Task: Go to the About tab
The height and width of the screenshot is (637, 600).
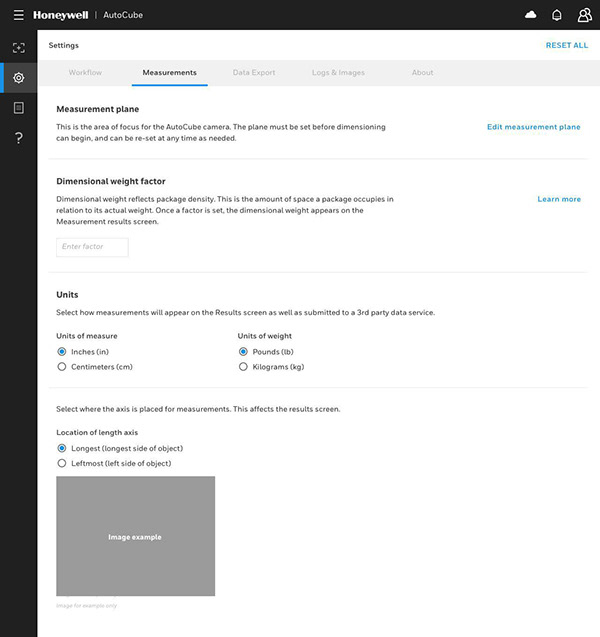Action: (x=422, y=72)
